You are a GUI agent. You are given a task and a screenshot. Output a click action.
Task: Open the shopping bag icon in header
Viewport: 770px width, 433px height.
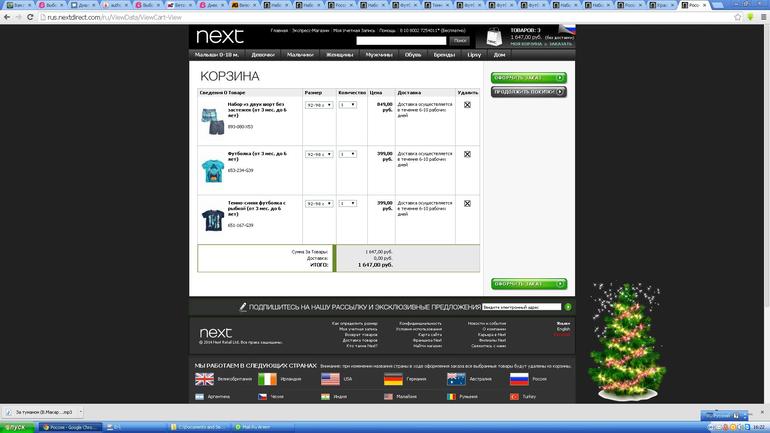click(x=495, y=38)
